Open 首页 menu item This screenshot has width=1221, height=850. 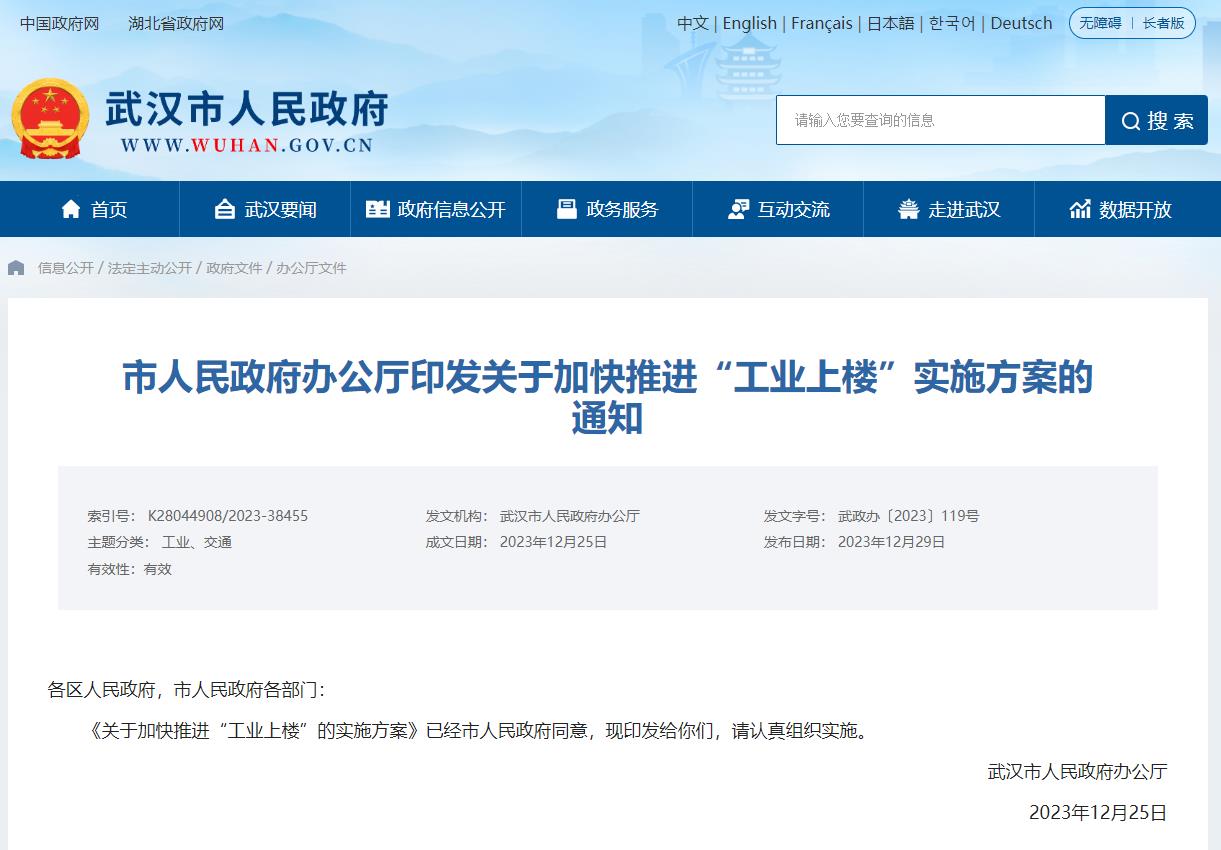pyautogui.click(x=94, y=209)
